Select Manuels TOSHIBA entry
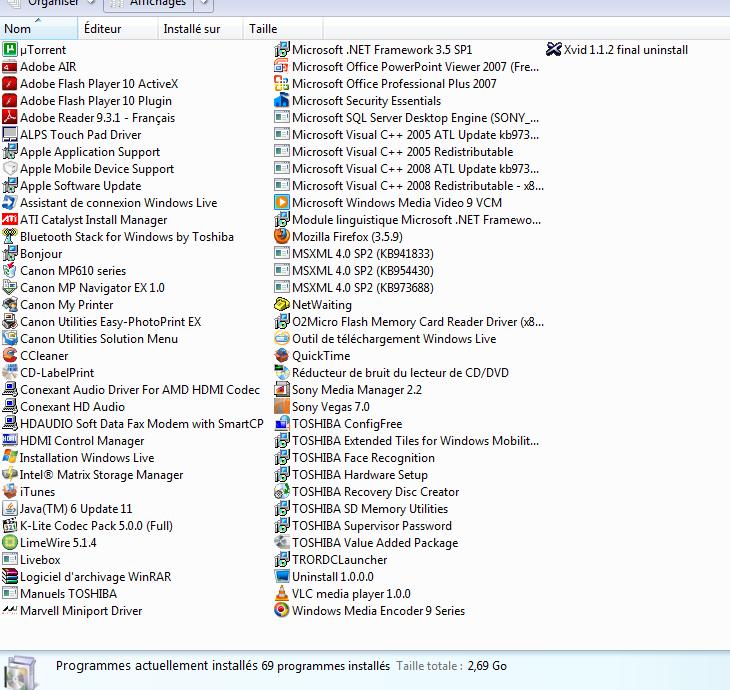 (x=60, y=594)
